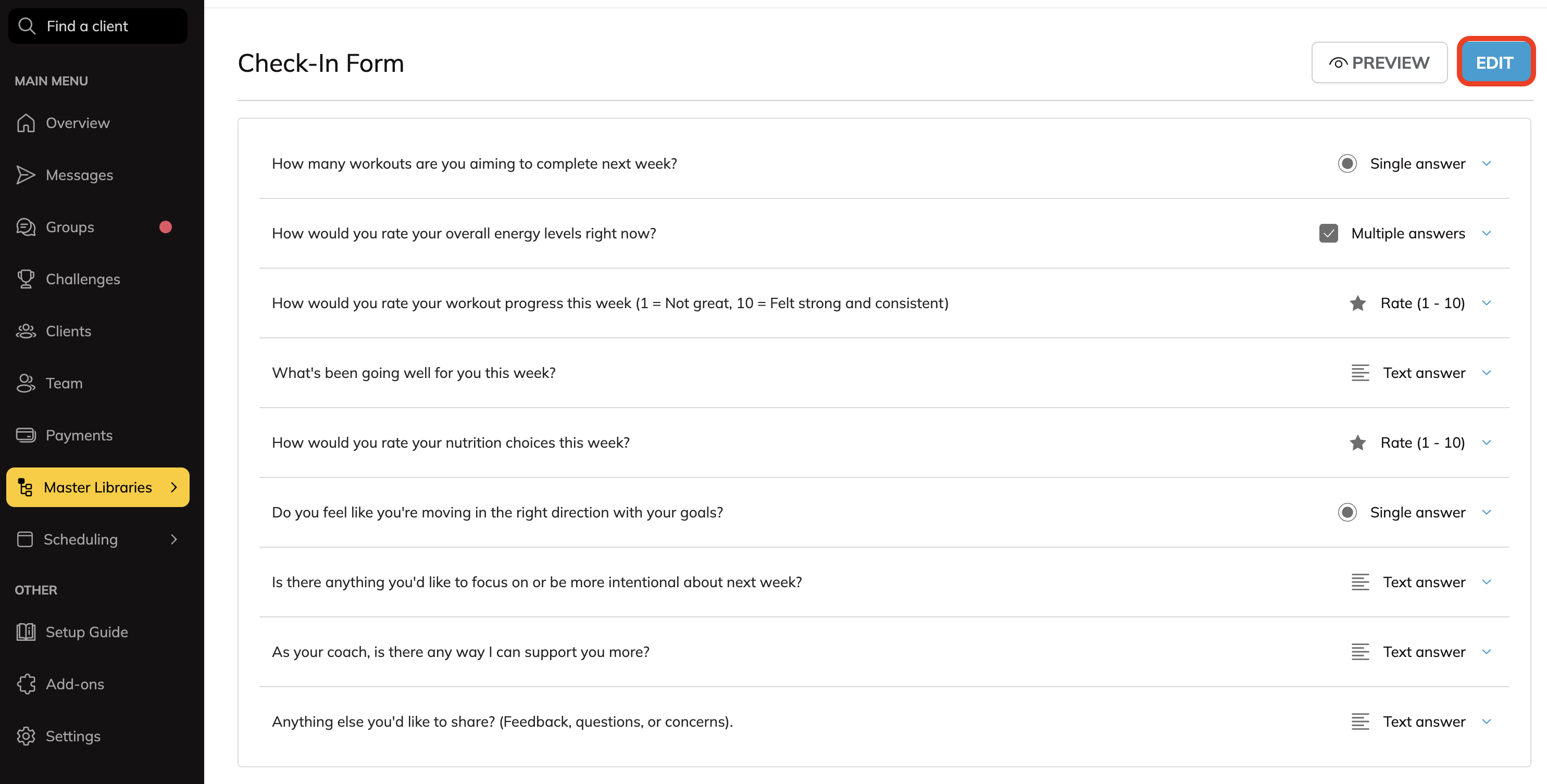The image size is (1547, 784).
Task: Expand the Scheduling submenu arrow
Action: pos(174,540)
